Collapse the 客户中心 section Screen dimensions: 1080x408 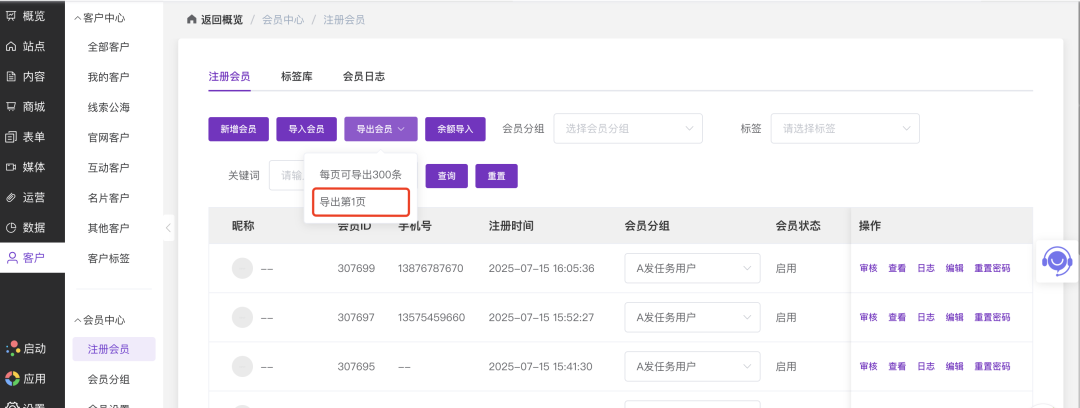pos(78,17)
